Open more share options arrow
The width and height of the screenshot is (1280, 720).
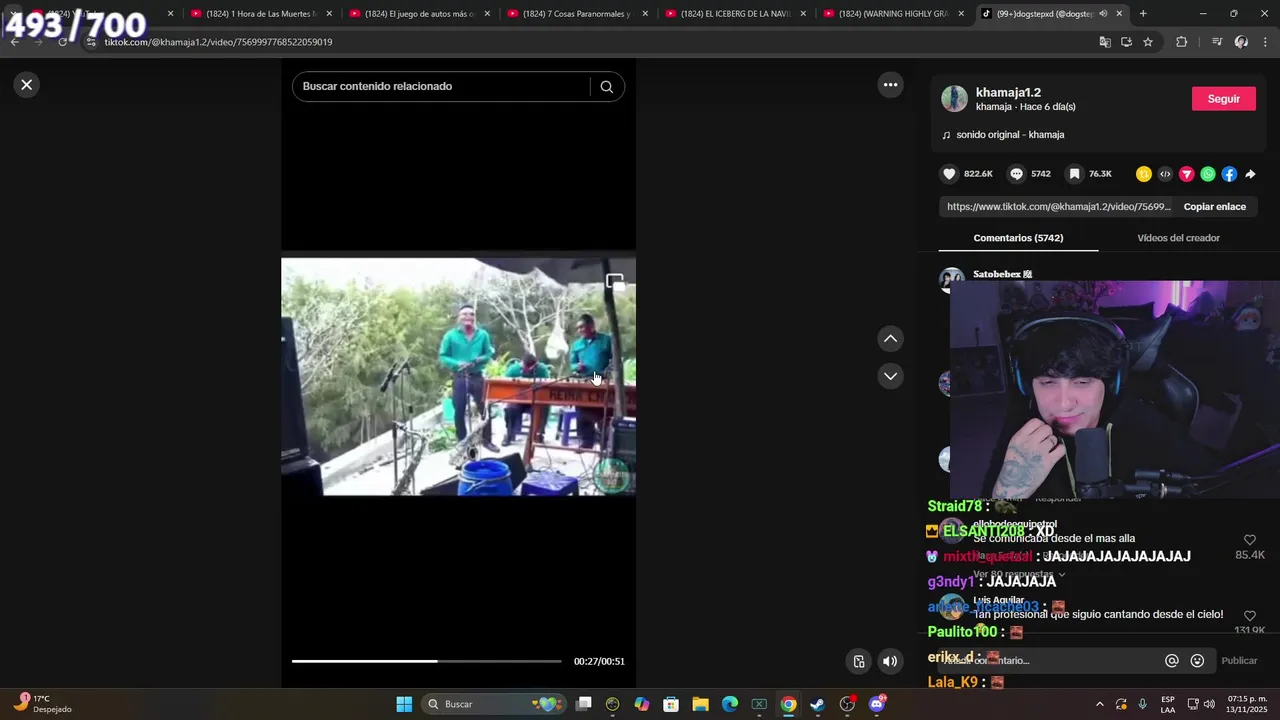1250,174
